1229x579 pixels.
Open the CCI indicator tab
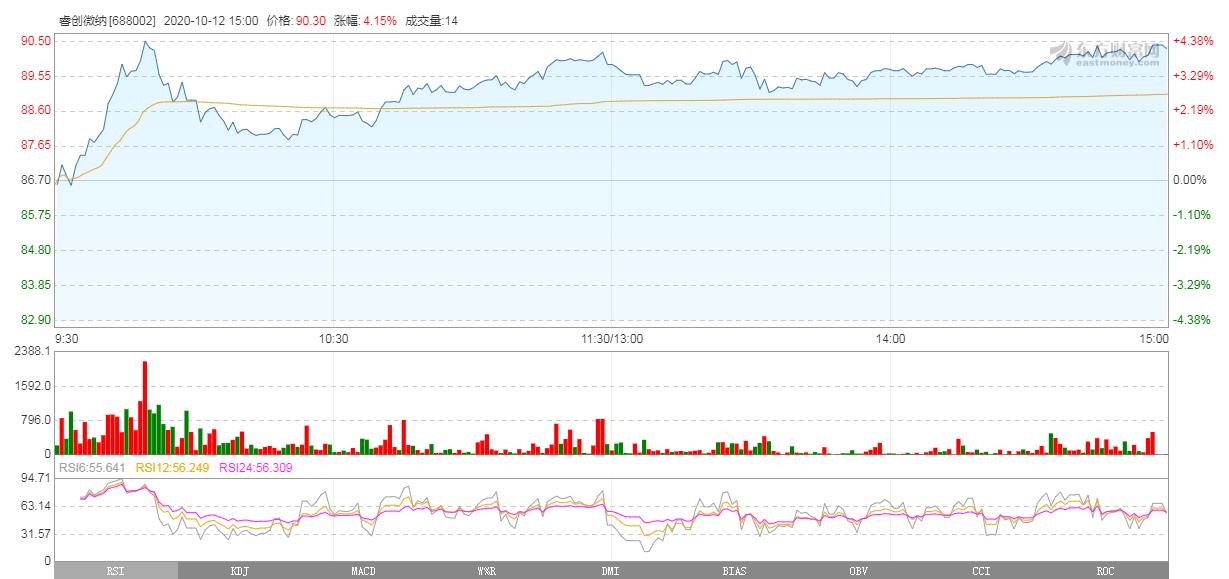coord(981,571)
